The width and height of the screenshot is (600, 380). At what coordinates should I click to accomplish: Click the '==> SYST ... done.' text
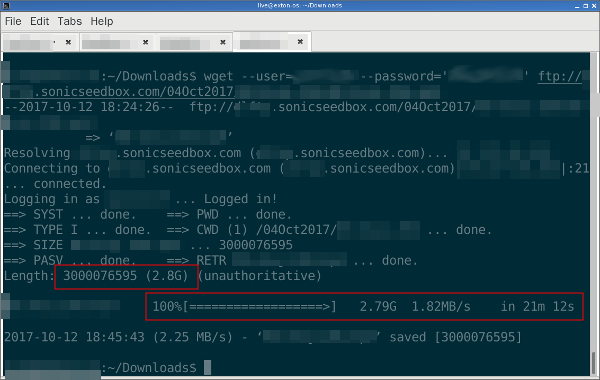(70, 214)
